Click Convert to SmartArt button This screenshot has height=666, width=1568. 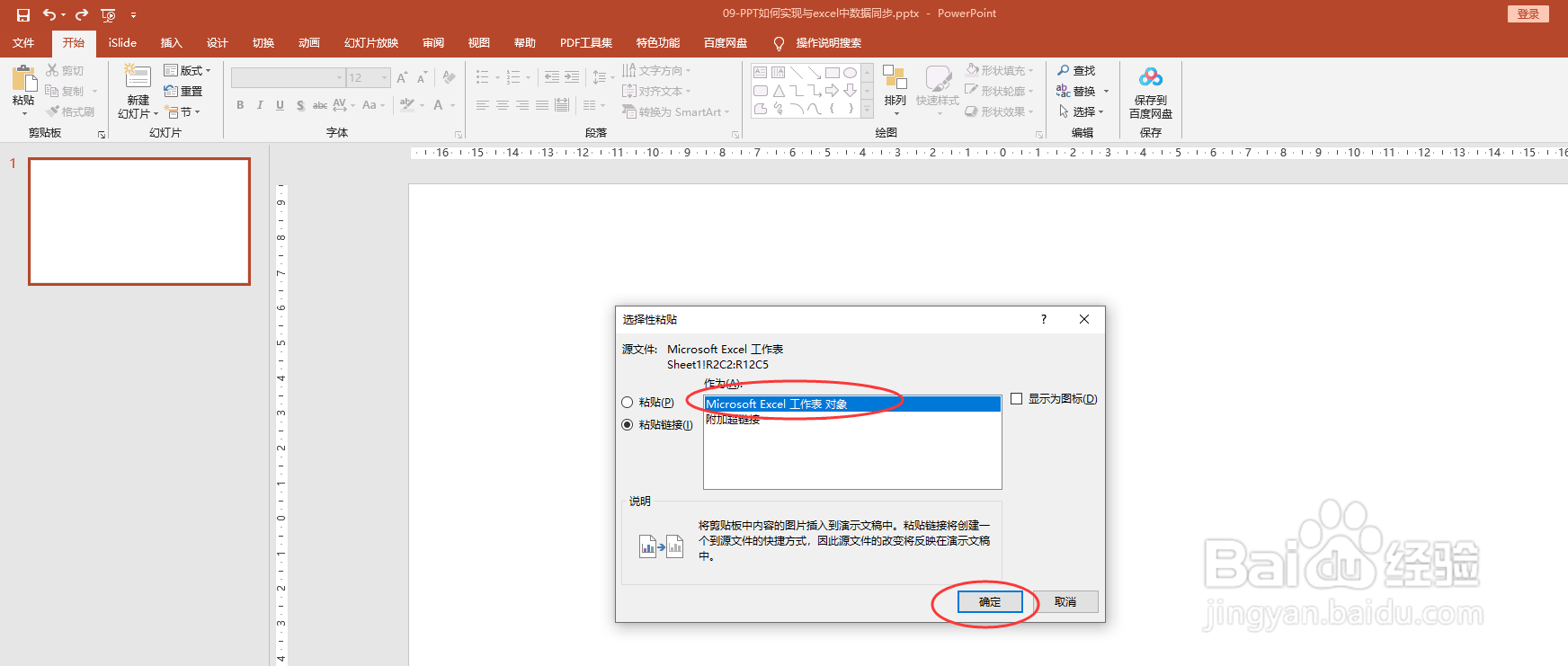click(x=675, y=112)
